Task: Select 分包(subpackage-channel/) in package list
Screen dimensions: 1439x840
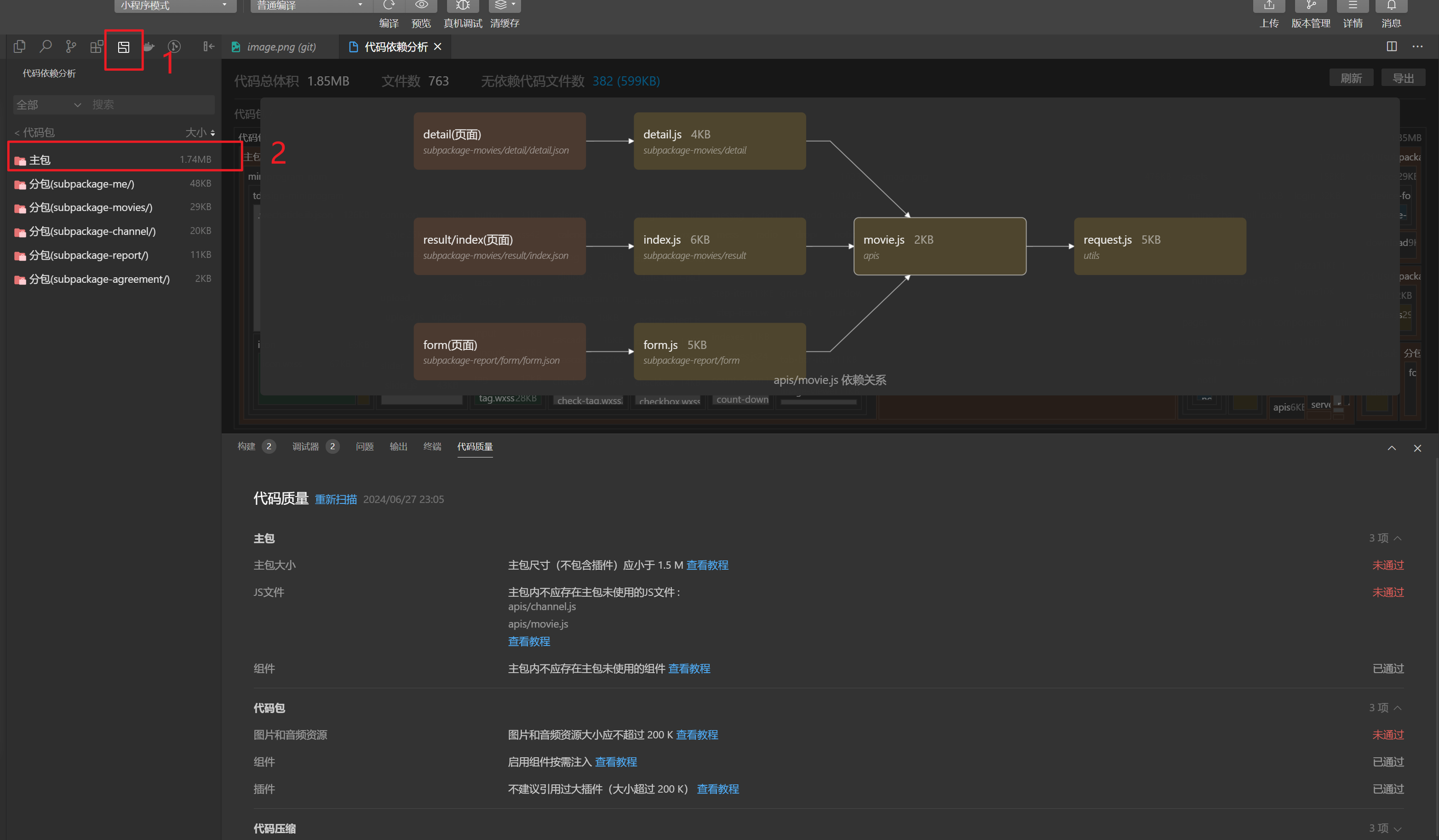Action: [113, 231]
